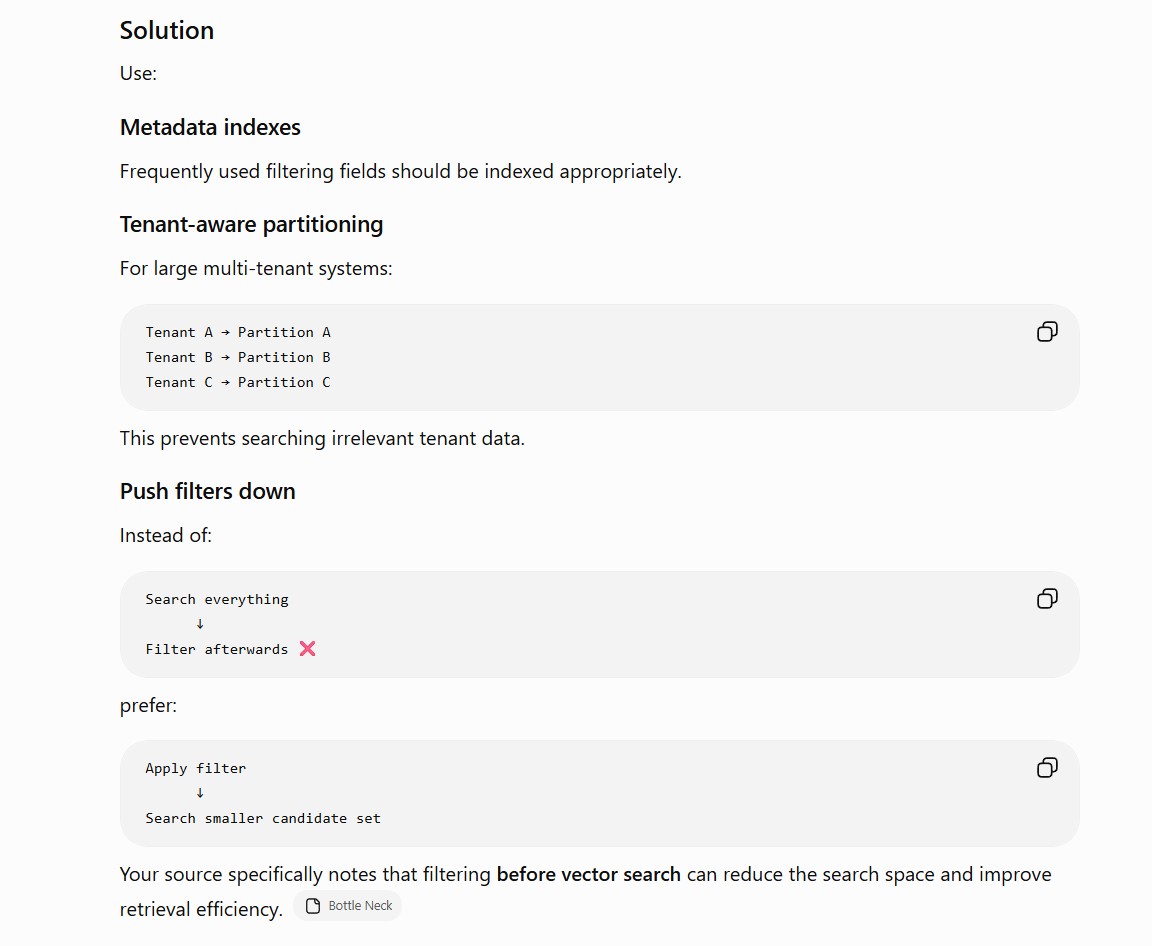Screen dimensions: 1152x946
Task: Click the down arrow below Search everything
Action: coord(200,624)
